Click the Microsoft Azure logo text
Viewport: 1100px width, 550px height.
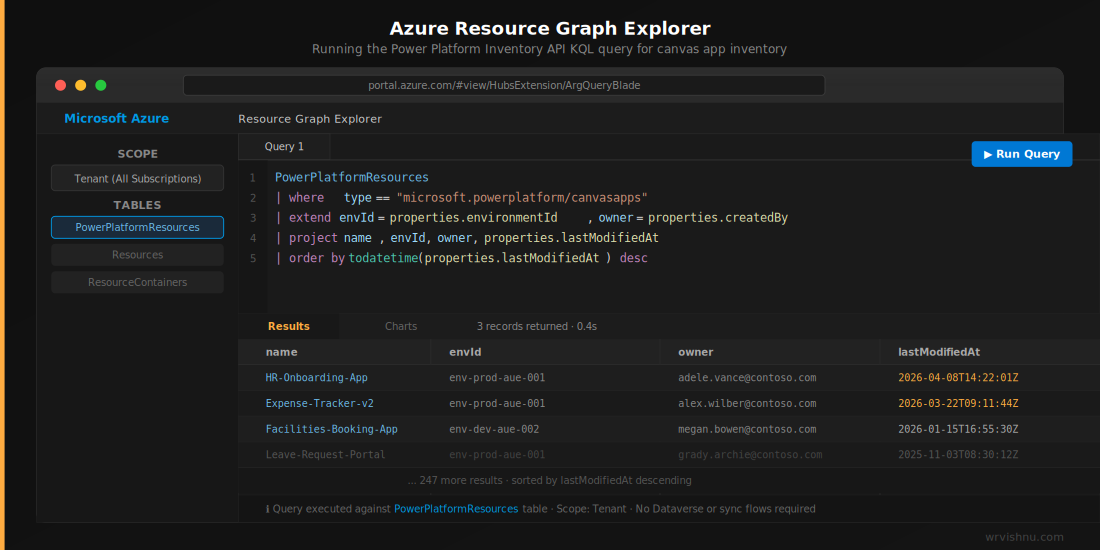coord(116,119)
